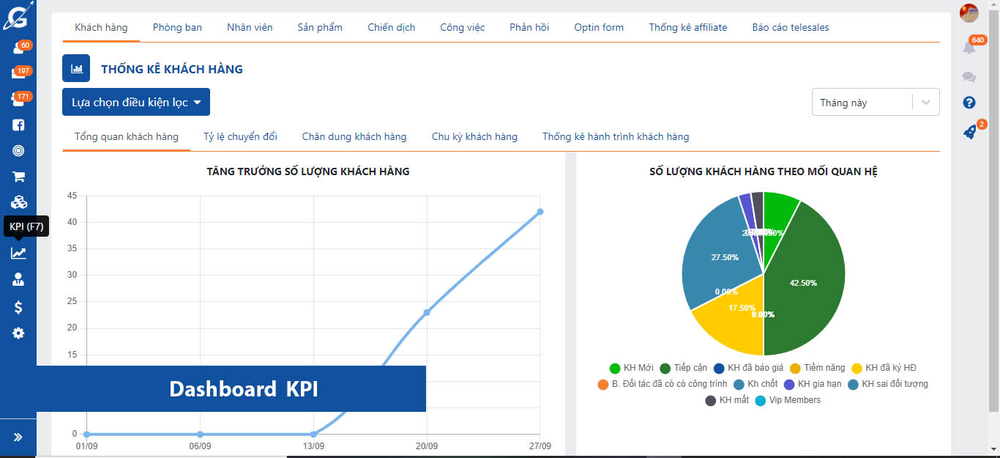This screenshot has width=1000, height=458.
Task: Click the Facebook icon in sidebar
Action: point(18,125)
